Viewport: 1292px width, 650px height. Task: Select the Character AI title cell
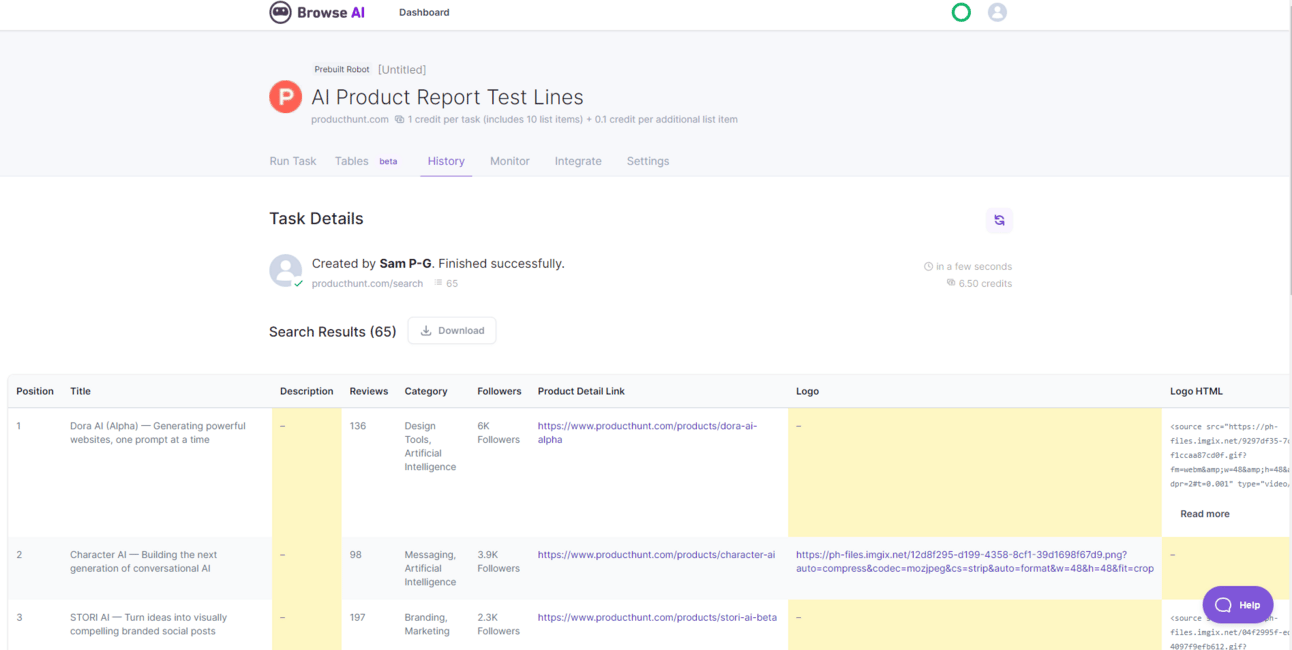[144, 562]
